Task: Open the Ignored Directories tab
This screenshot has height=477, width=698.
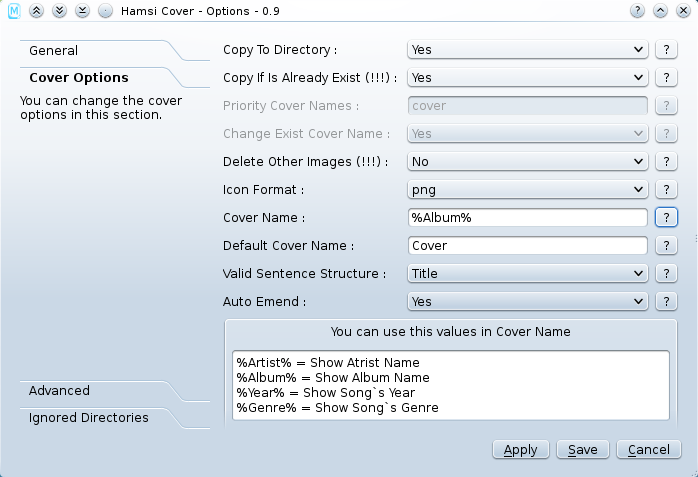Action: pyautogui.click(x=89, y=418)
